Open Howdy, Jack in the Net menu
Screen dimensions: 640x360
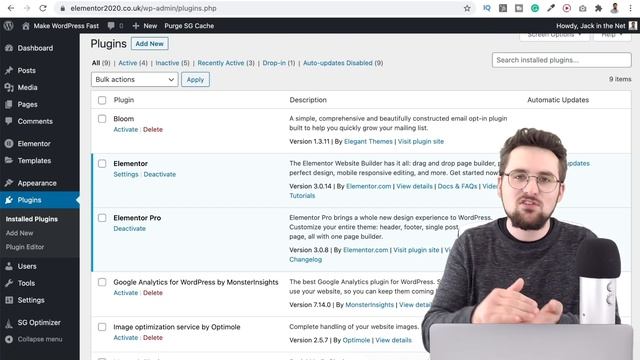[596, 26]
